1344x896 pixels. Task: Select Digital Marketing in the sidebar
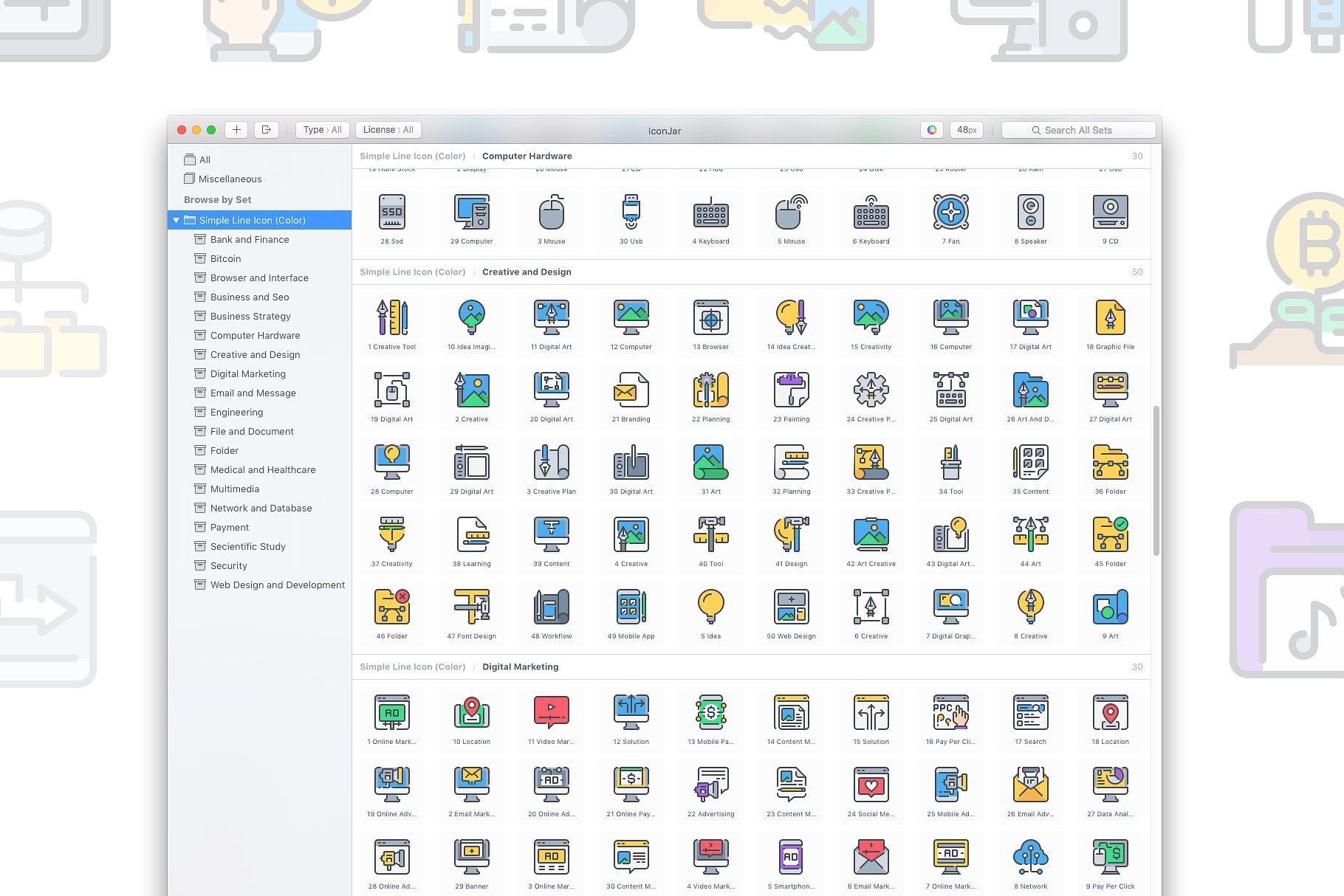[247, 374]
